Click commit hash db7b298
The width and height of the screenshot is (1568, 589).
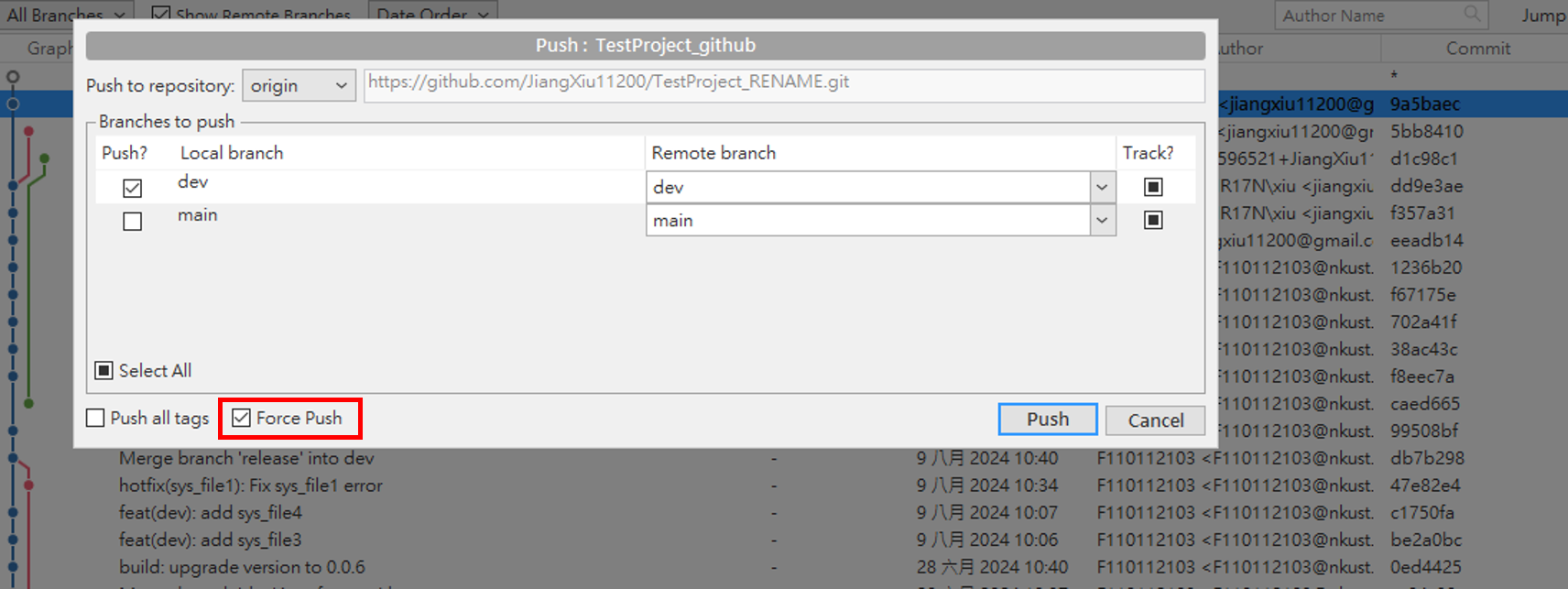1427,458
